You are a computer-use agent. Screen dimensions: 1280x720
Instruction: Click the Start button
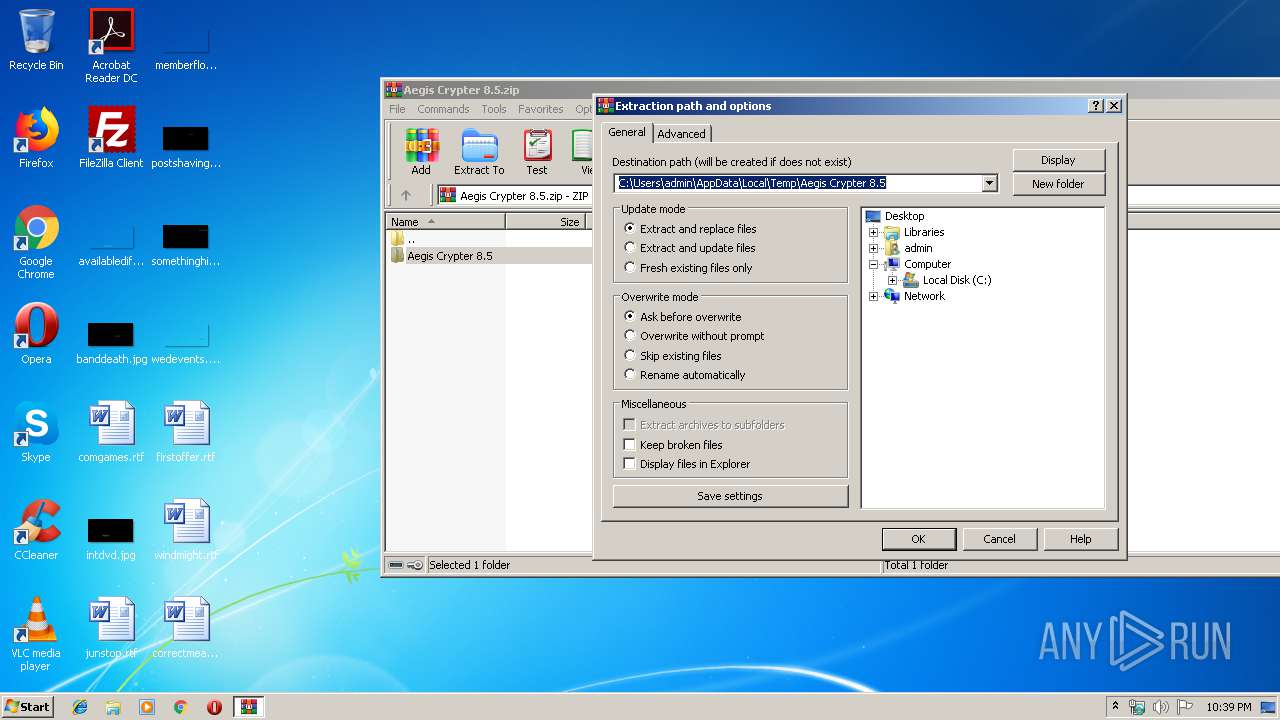pyautogui.click(x=27, y=707)
